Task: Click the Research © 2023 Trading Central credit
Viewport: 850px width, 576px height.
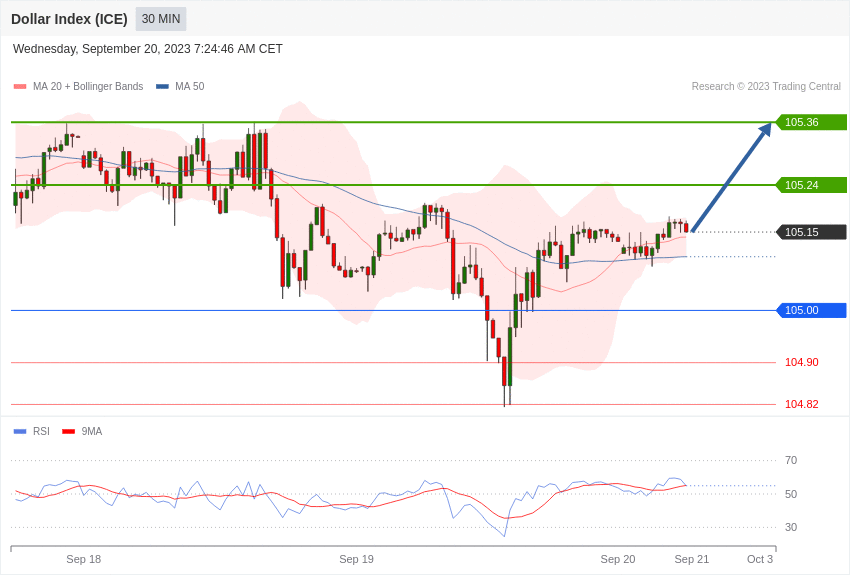Action: click(x=766, y=86)
